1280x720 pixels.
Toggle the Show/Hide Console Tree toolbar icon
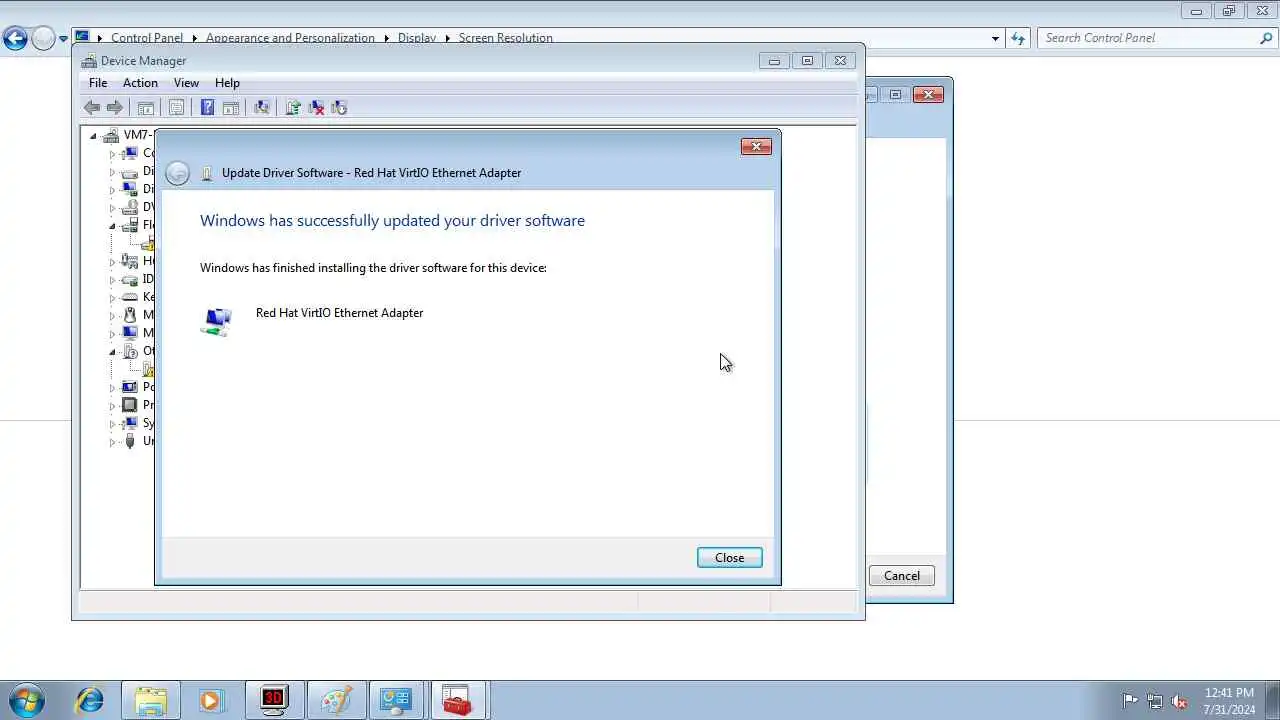pyautogui.click(x=146, y=108)
